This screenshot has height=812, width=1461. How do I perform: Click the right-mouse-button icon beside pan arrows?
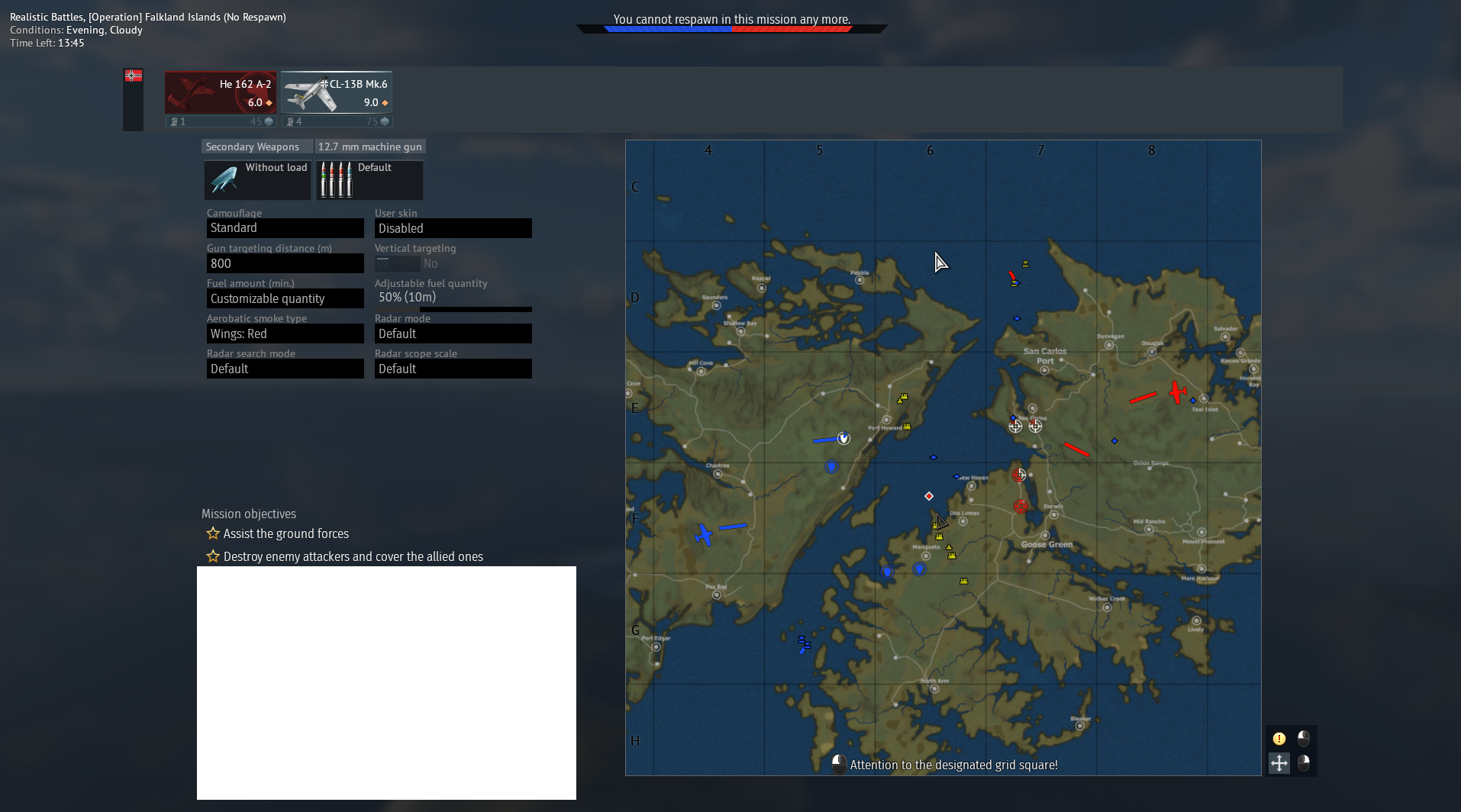click(1304, 762)
